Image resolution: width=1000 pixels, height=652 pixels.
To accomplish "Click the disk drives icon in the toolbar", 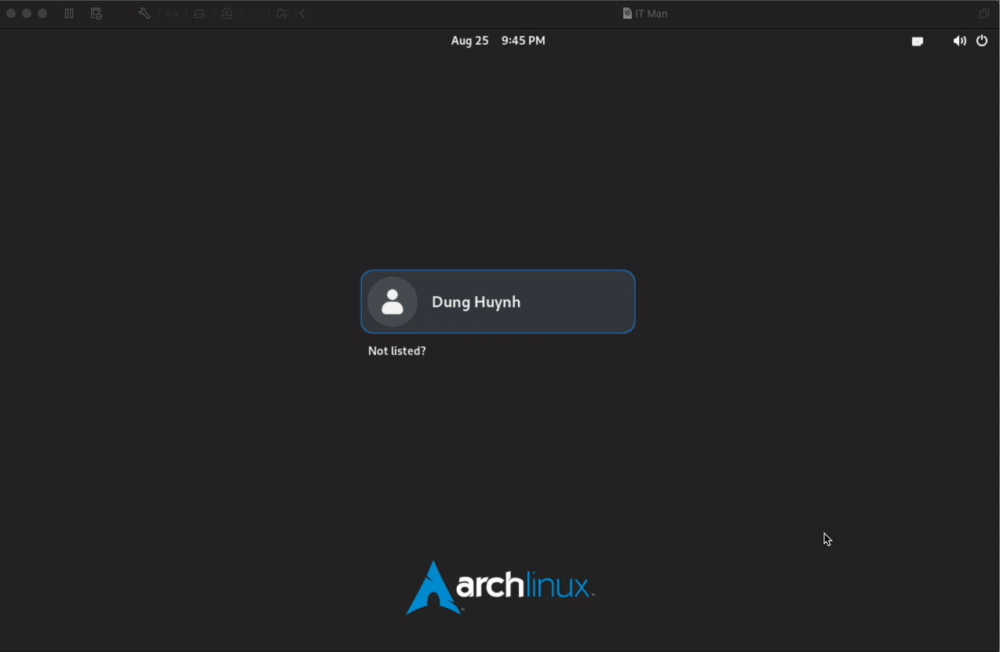I will 199,13.
